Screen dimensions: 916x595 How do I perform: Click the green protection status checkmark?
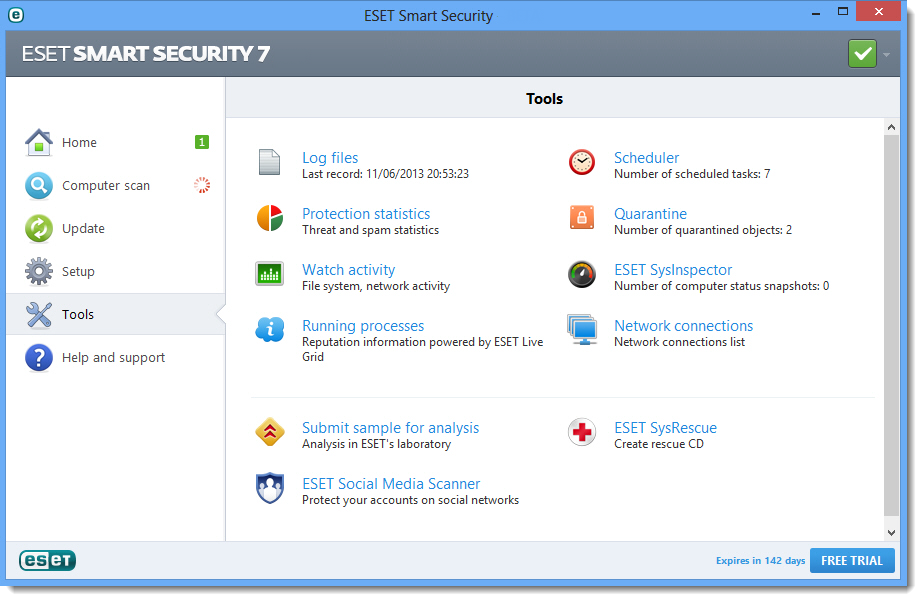(x=862, y=54)
